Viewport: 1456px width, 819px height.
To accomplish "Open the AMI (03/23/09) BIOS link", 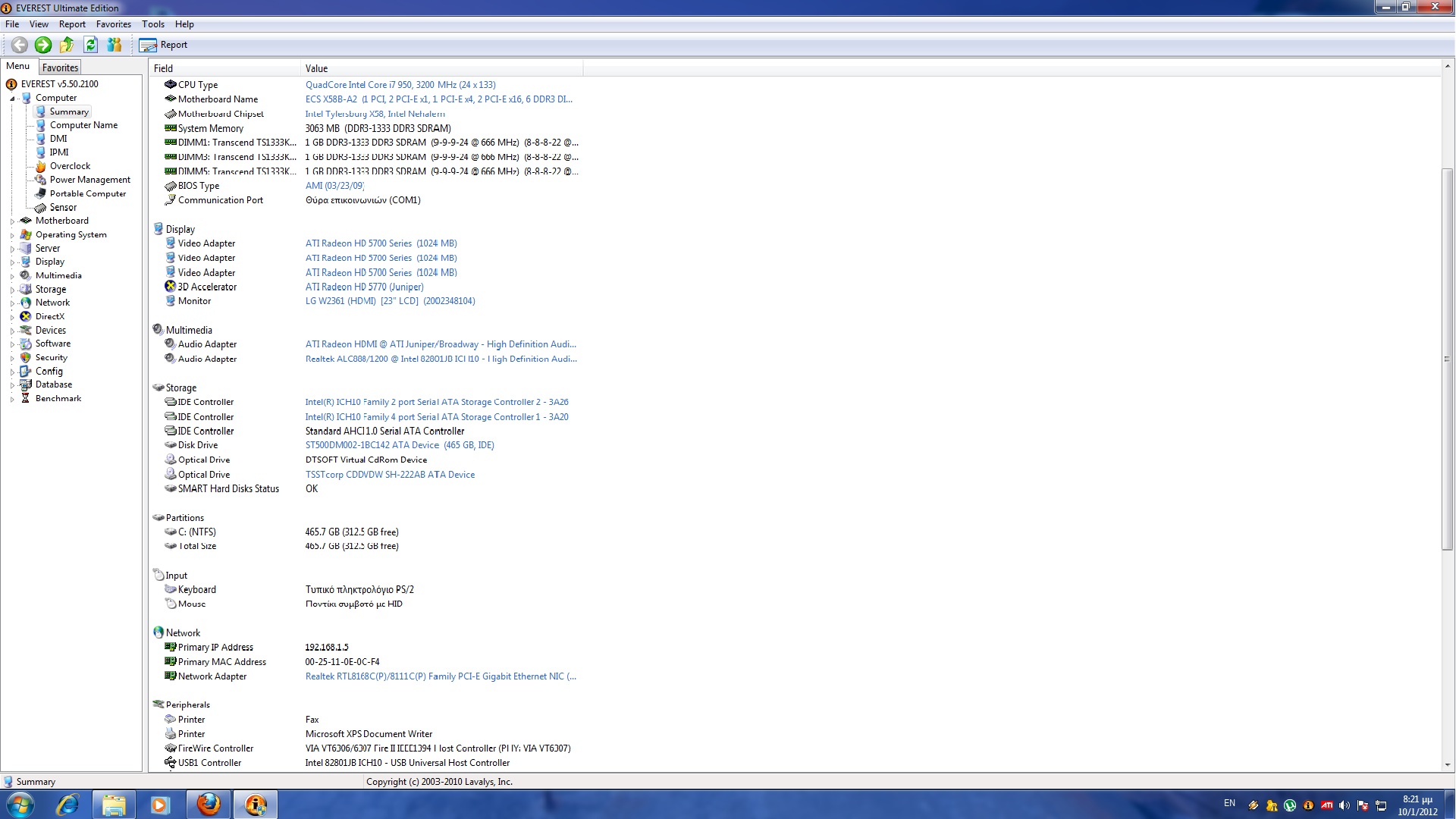I will pos(334,186).
